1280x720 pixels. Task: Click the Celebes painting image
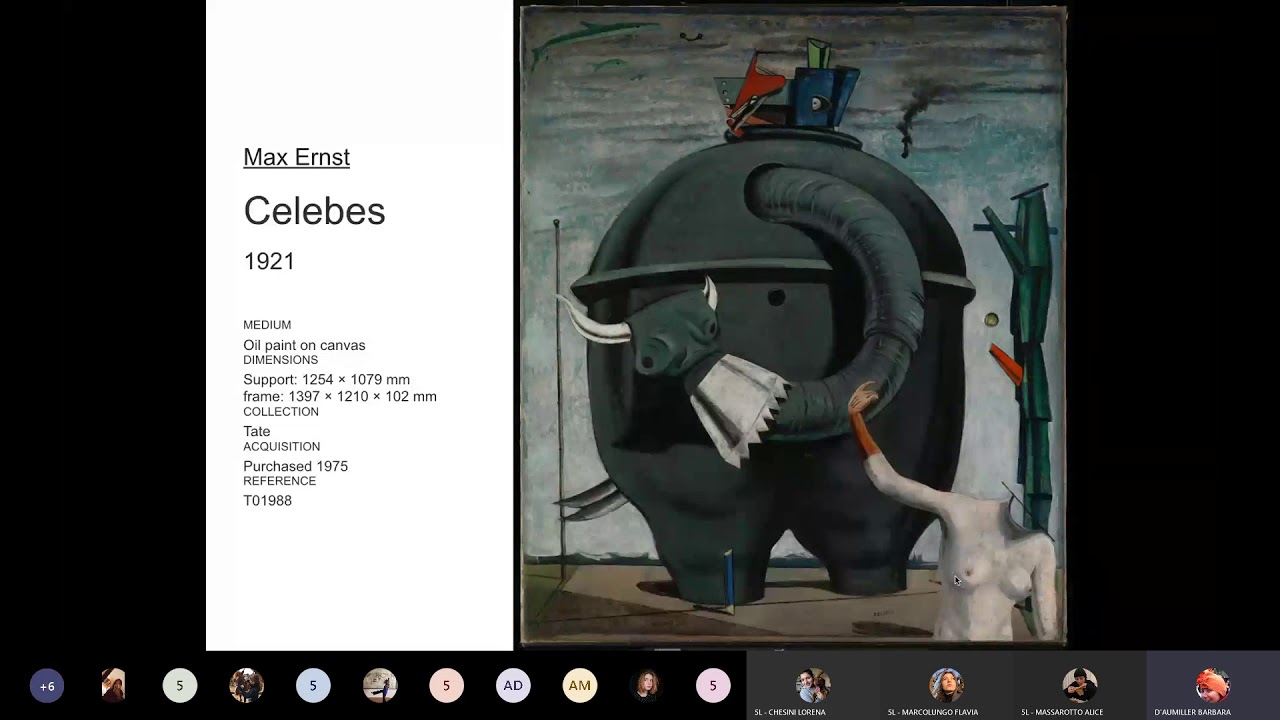(x=794, y=325)
